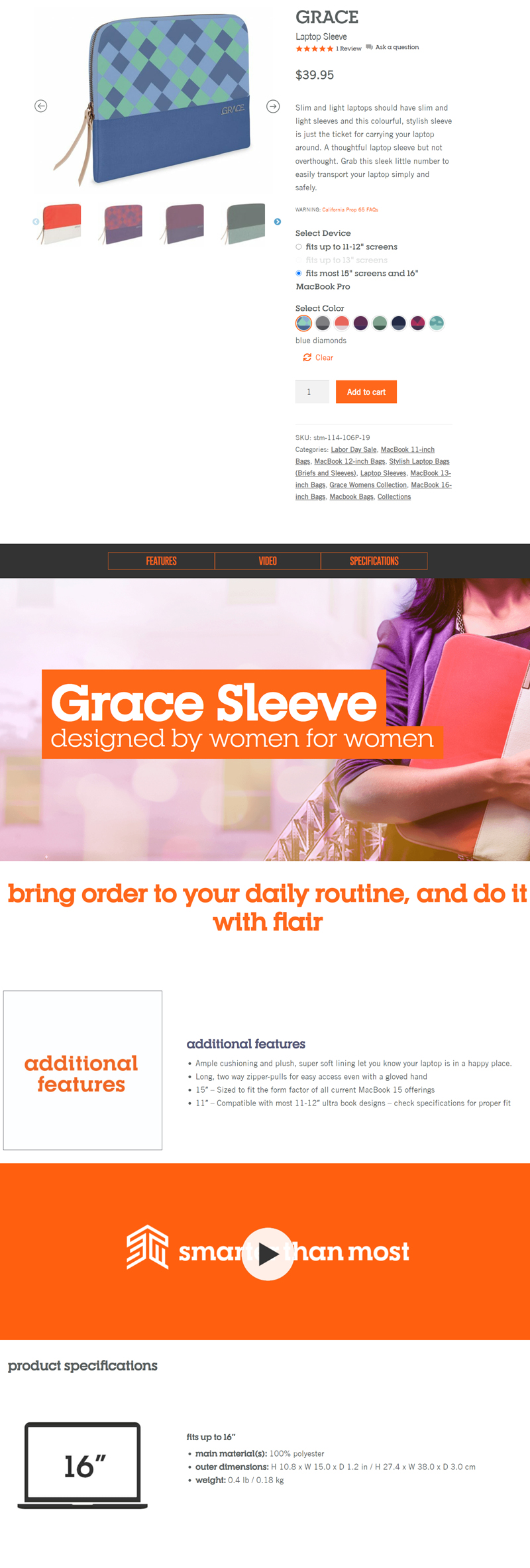This screenshot has height=1568, width=530.
Task: Show the next product image with right arrow
Action: (x=273, y=106)
